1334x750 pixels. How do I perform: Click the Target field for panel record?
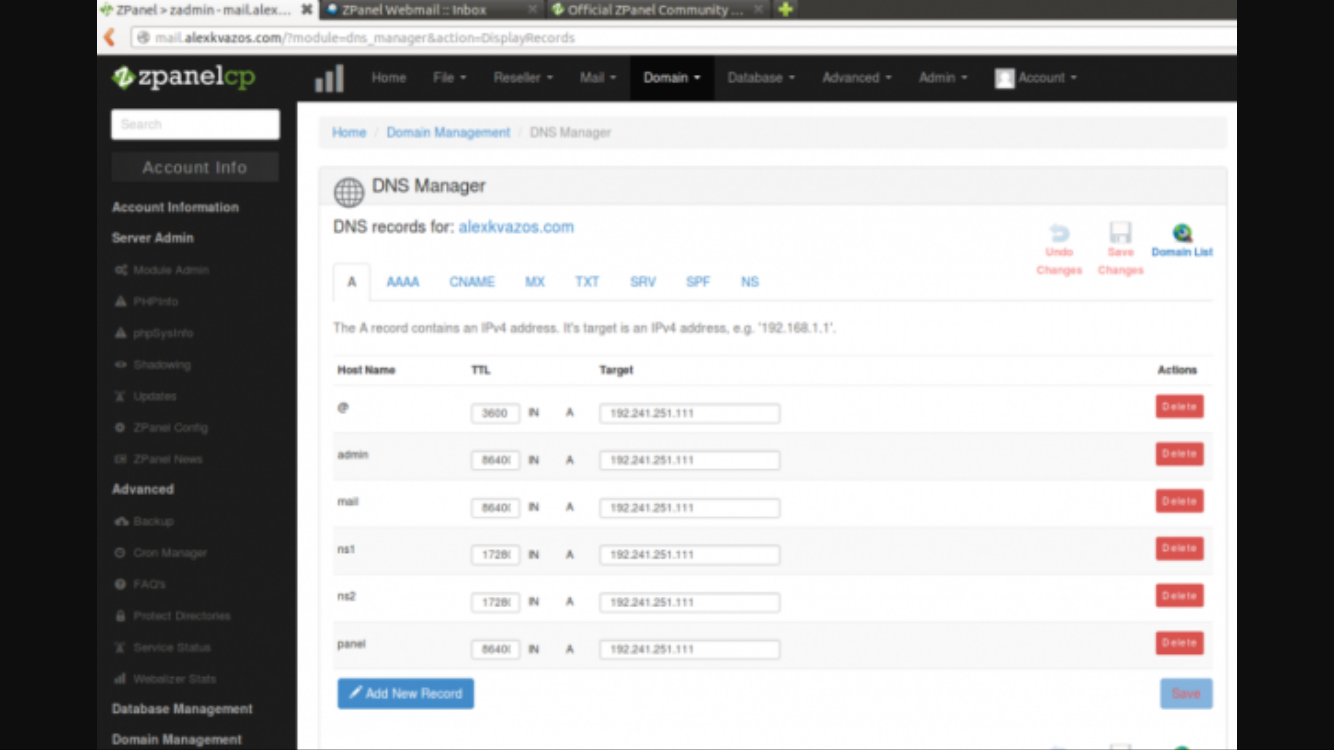pos(690,650)
